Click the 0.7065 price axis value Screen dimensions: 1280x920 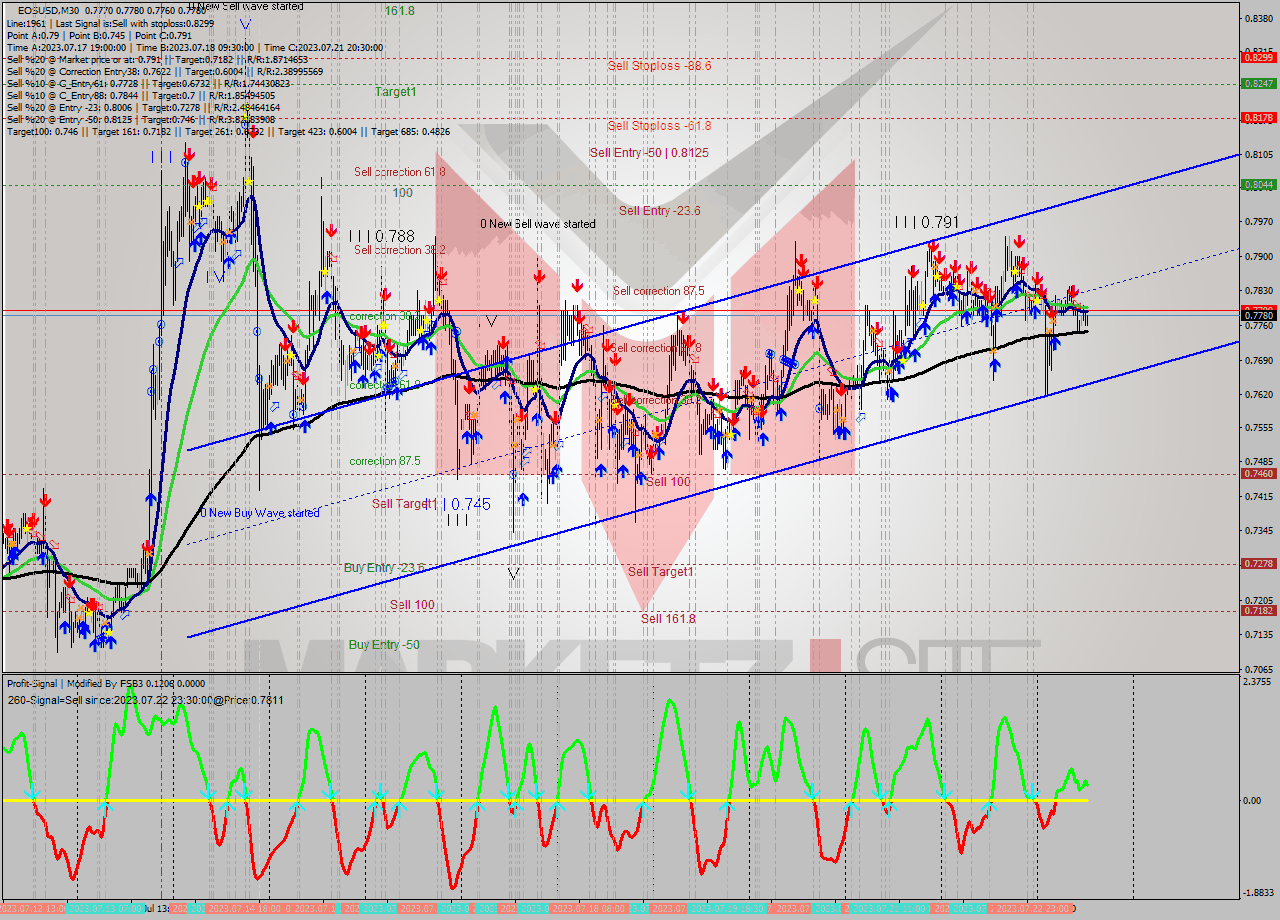1258,669
